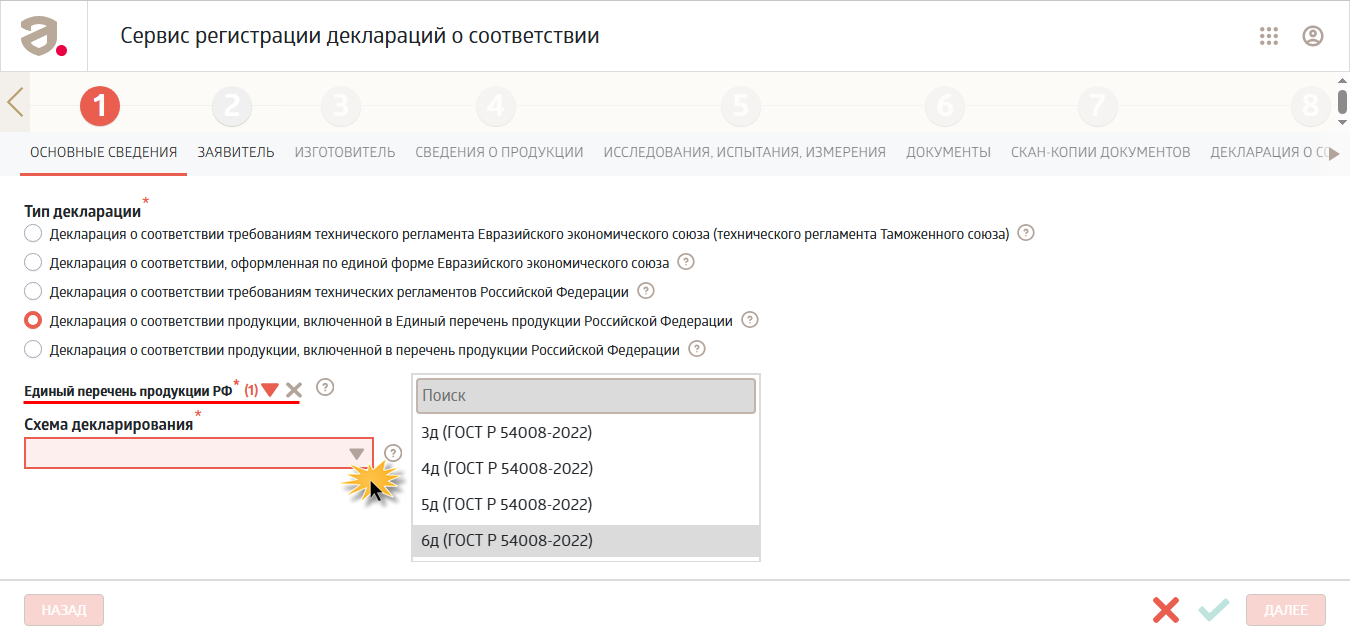Open the user profile icon
This screenshot has height=639, width=1350.
pos(1313,36)
